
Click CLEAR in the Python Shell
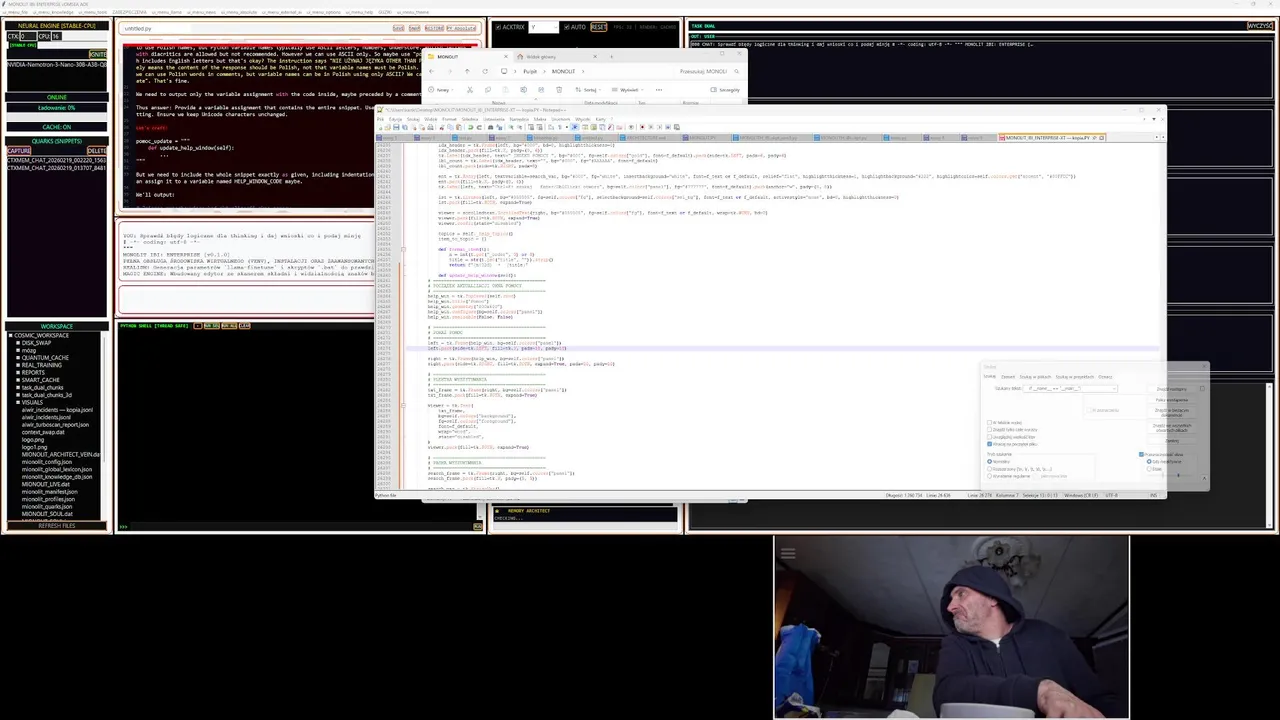(244, 326)
